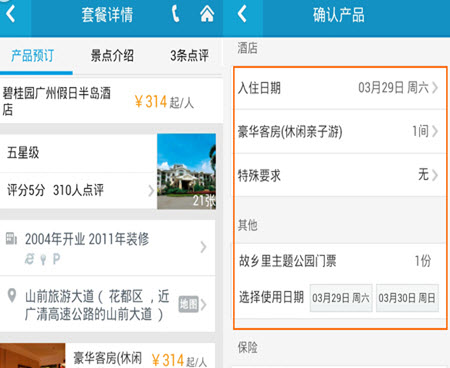Tap the hotel building icon
This screenshot has width=450, height=368.
[11, 238]
